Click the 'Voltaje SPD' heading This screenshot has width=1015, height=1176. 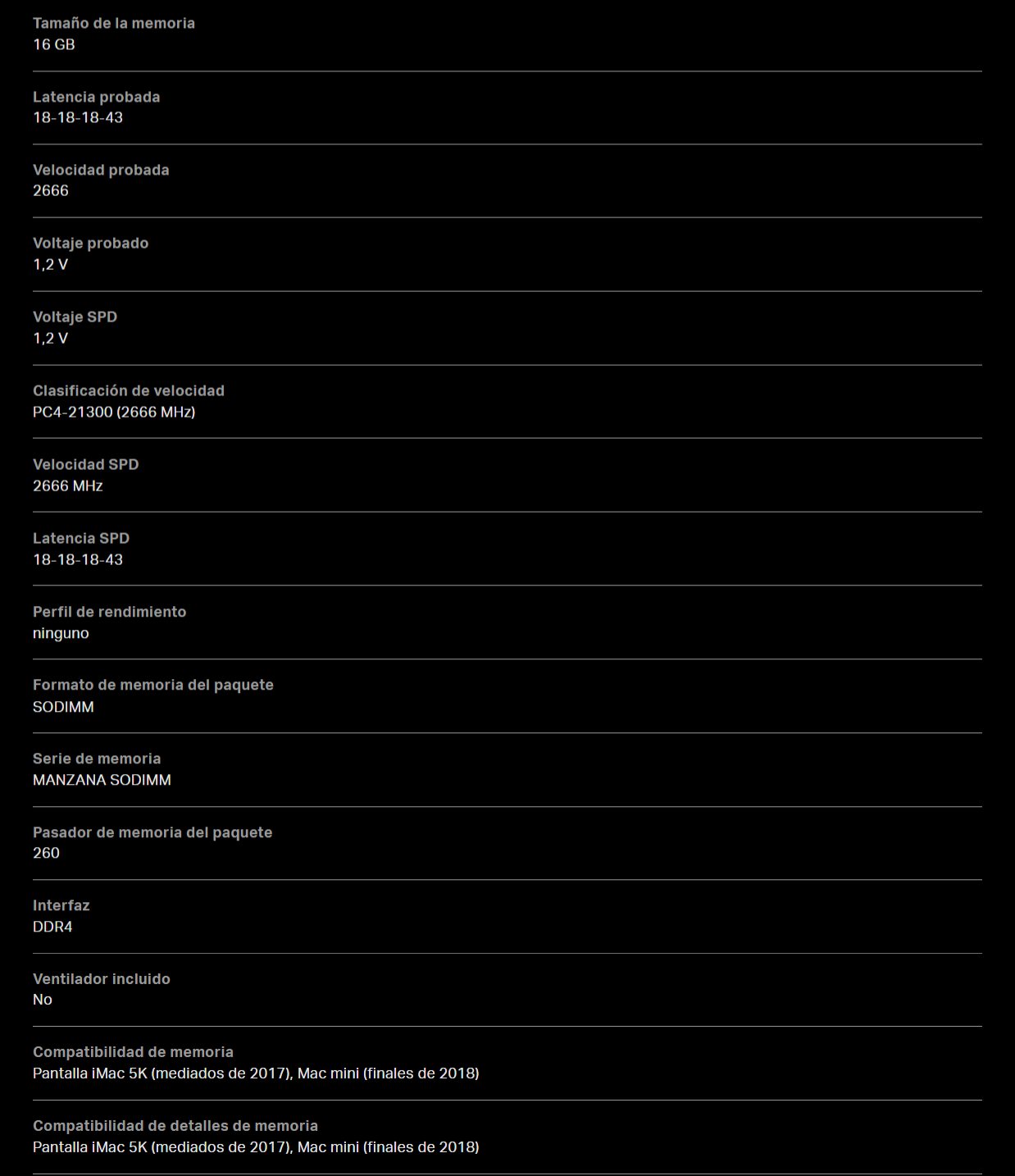(75, 317)
